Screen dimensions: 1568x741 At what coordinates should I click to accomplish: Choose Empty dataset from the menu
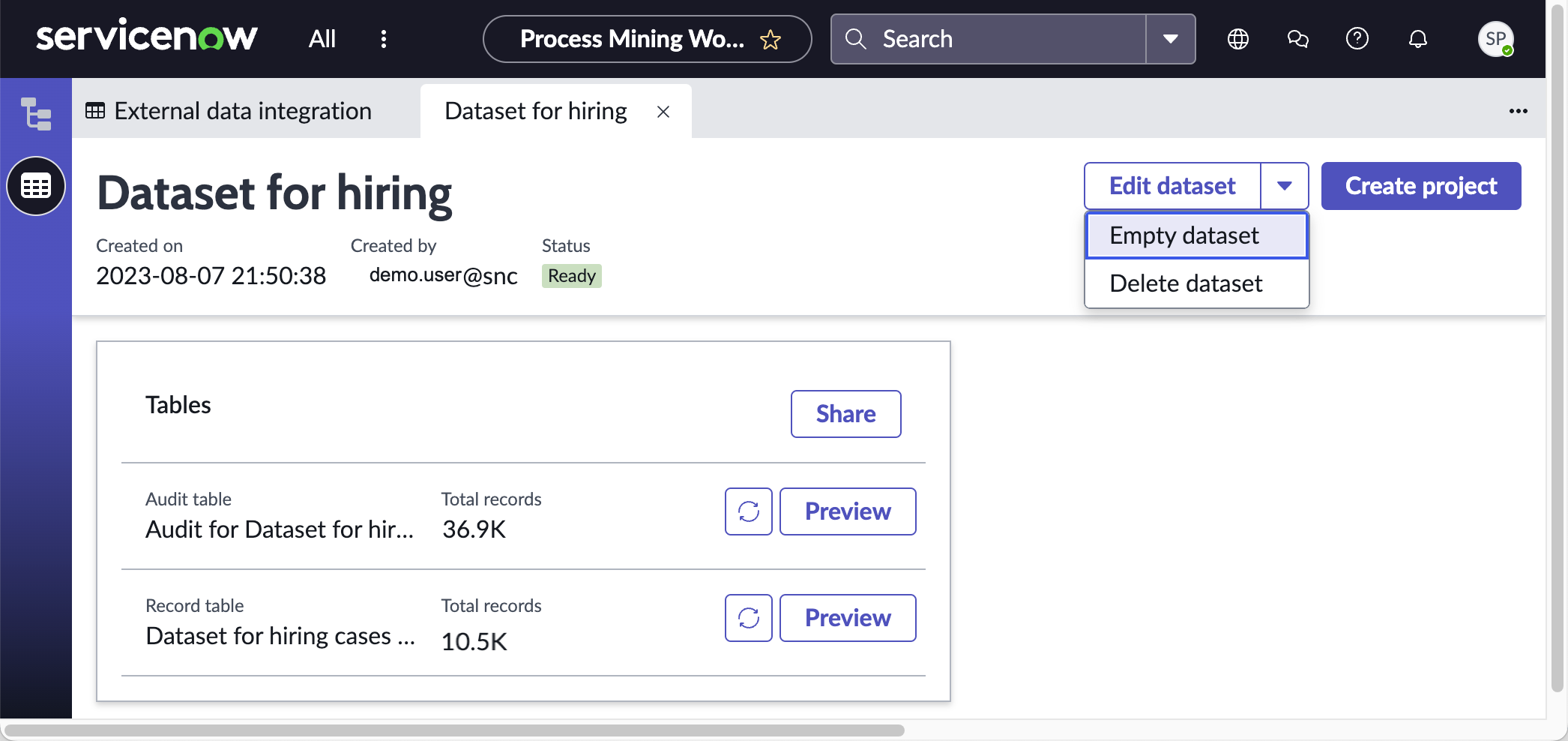coord(1197,235)
